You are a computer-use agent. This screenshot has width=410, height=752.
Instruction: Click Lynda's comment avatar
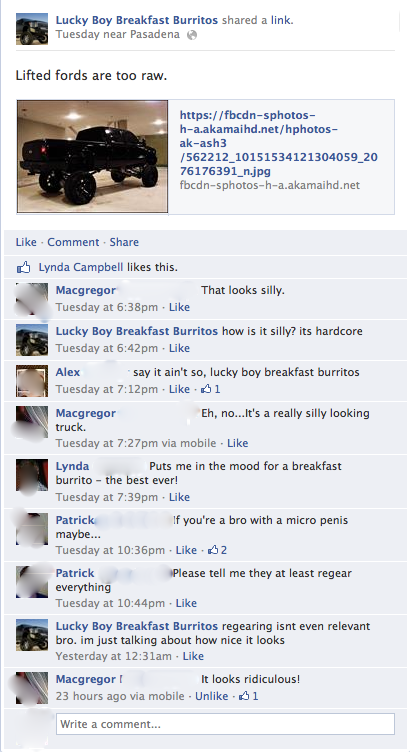32,475
